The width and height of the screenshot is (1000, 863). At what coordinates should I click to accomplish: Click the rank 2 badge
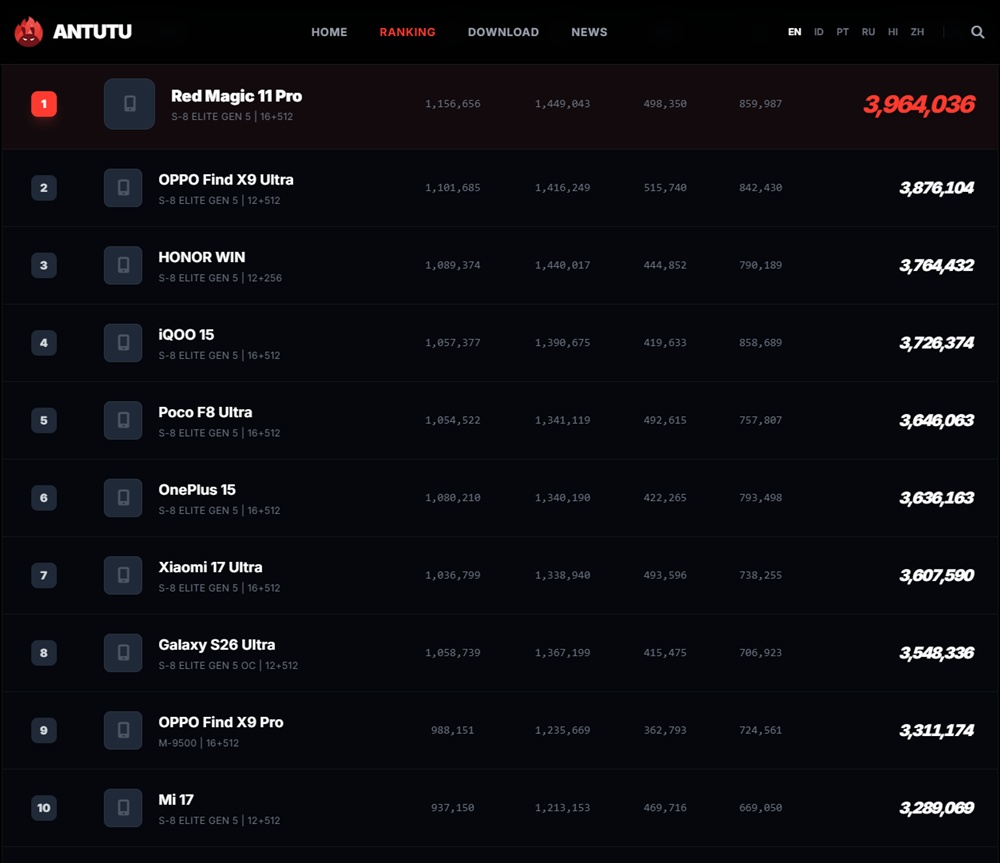[44, 188]
